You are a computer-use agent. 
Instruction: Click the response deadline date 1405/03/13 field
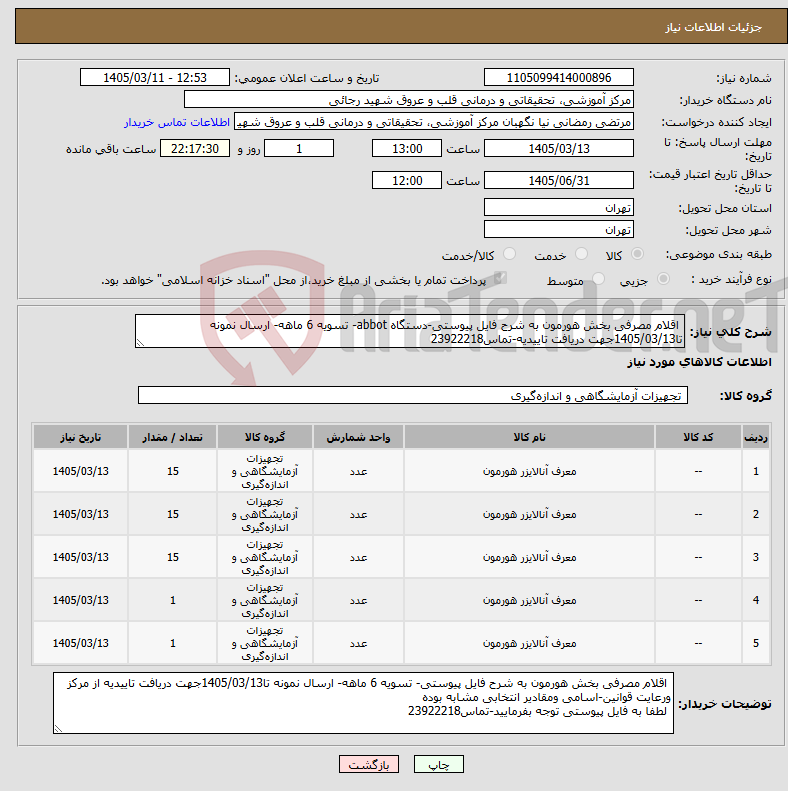click(x=558, y=148)
